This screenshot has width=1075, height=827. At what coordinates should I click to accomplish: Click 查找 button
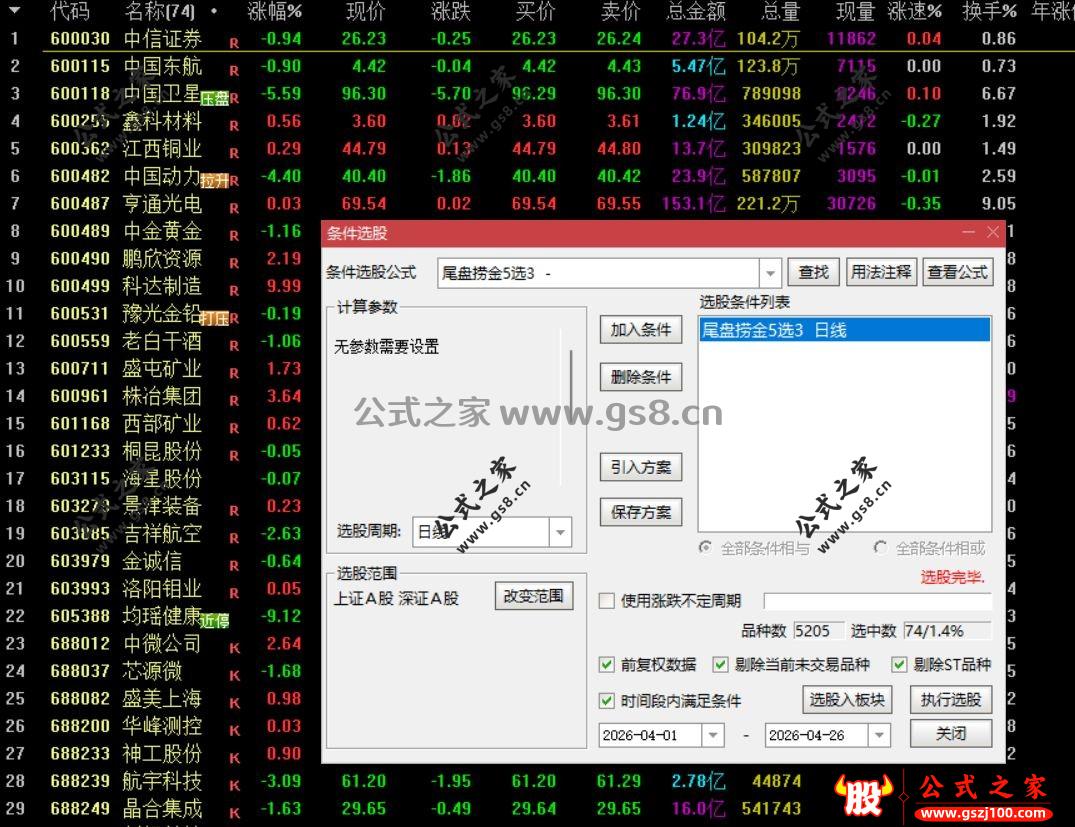pyautogui.click(x=814, y=272)
